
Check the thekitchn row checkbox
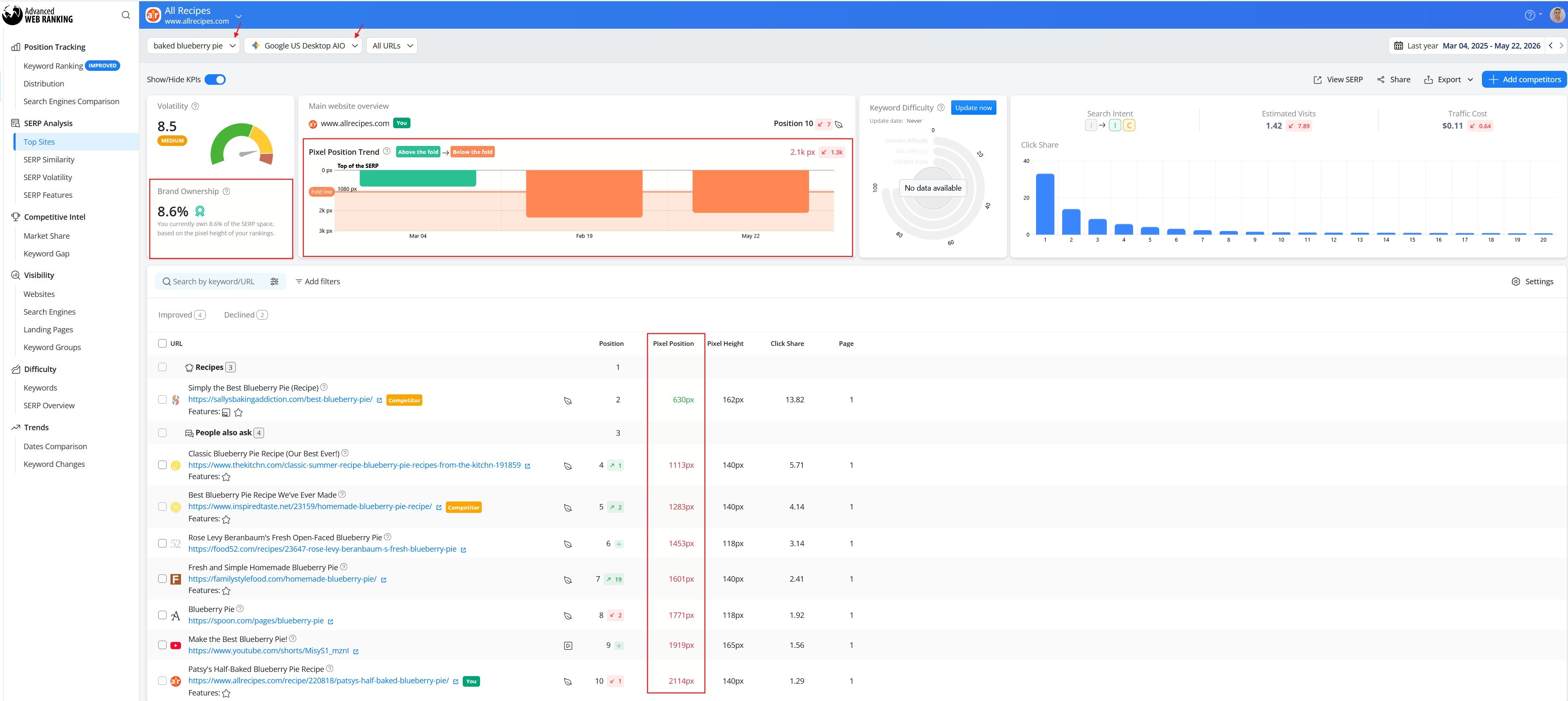click(162, 465)
